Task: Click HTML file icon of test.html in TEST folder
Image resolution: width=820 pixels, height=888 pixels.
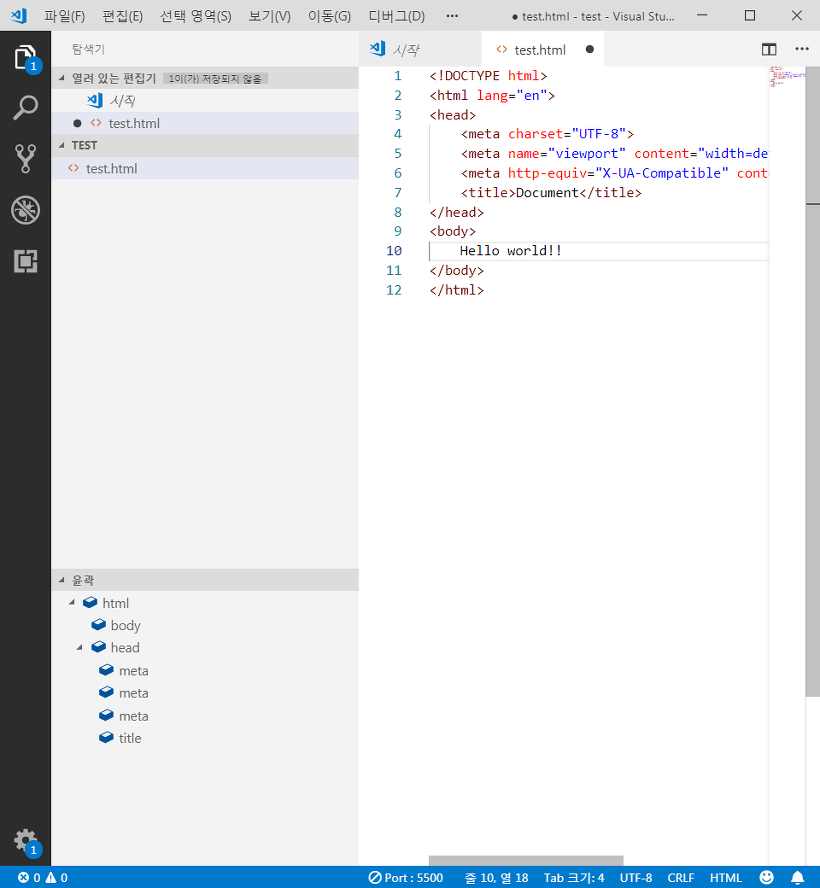Action: coord(74,168)
